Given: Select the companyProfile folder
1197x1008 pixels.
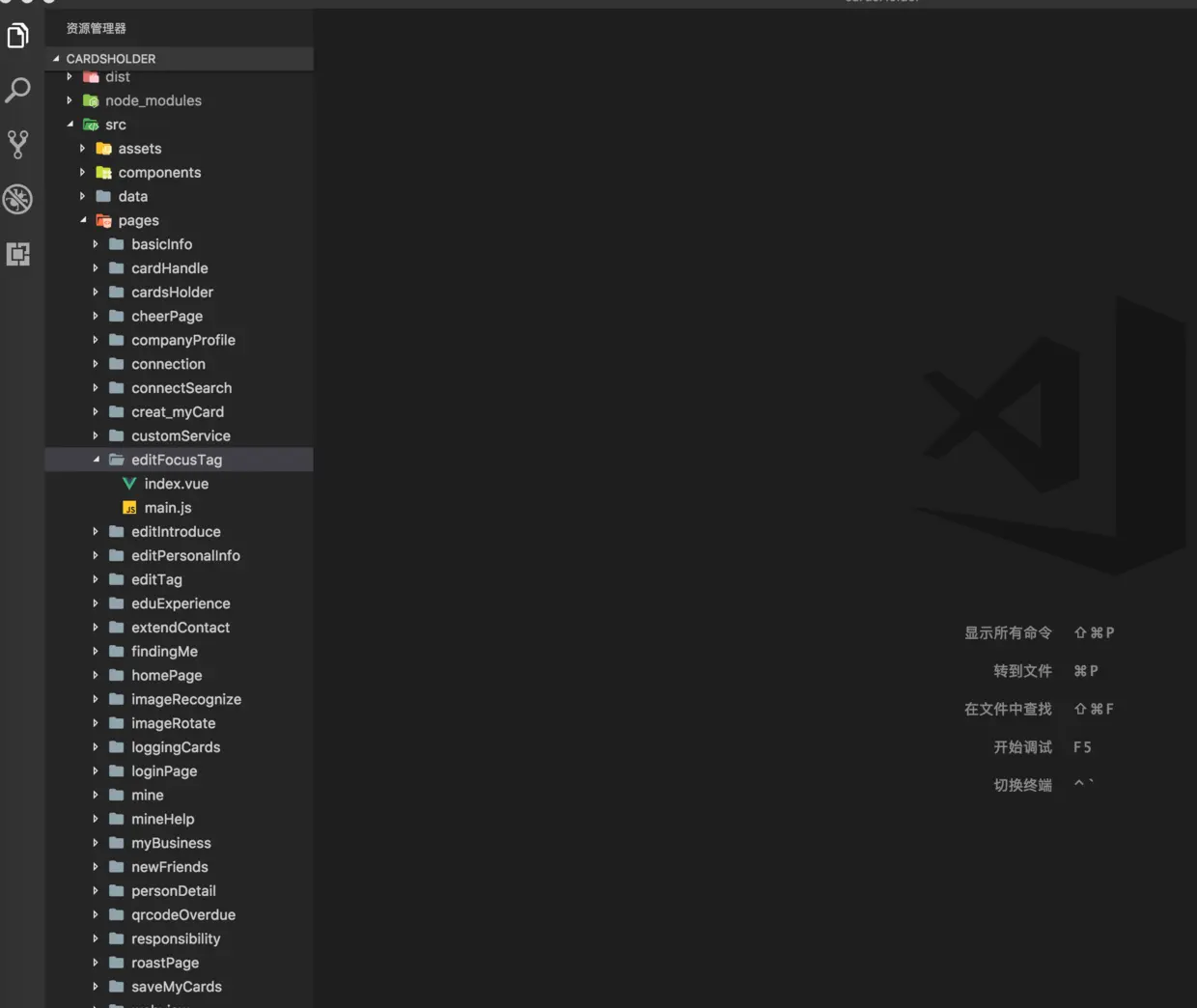Looking at the screenshot, I should tap(180, 340).
